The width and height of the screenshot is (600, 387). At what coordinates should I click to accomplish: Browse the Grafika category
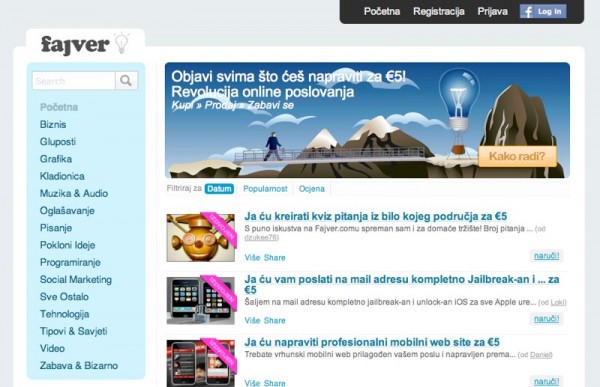pyautogui.click(x=56, y=159)
